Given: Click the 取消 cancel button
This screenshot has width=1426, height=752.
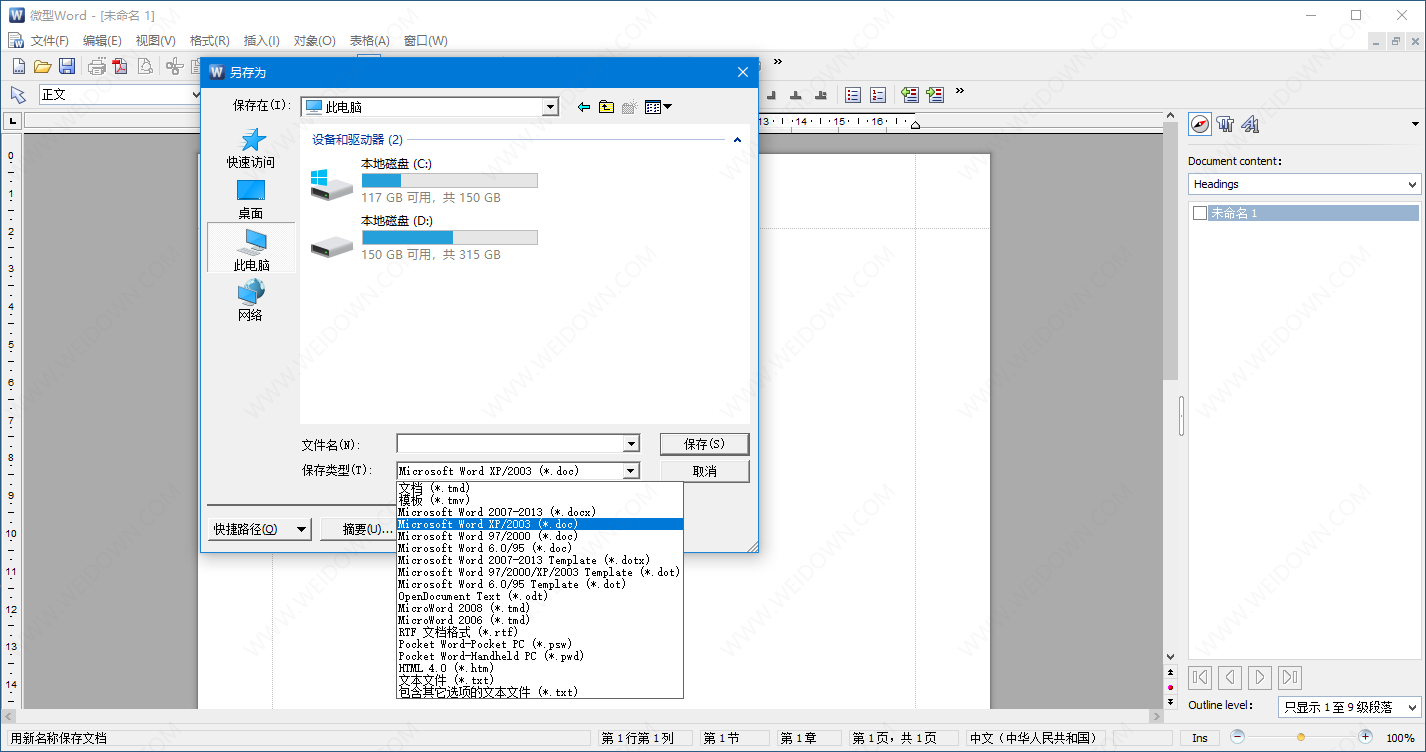Looking at the screenshot, I should click(704, 471).
